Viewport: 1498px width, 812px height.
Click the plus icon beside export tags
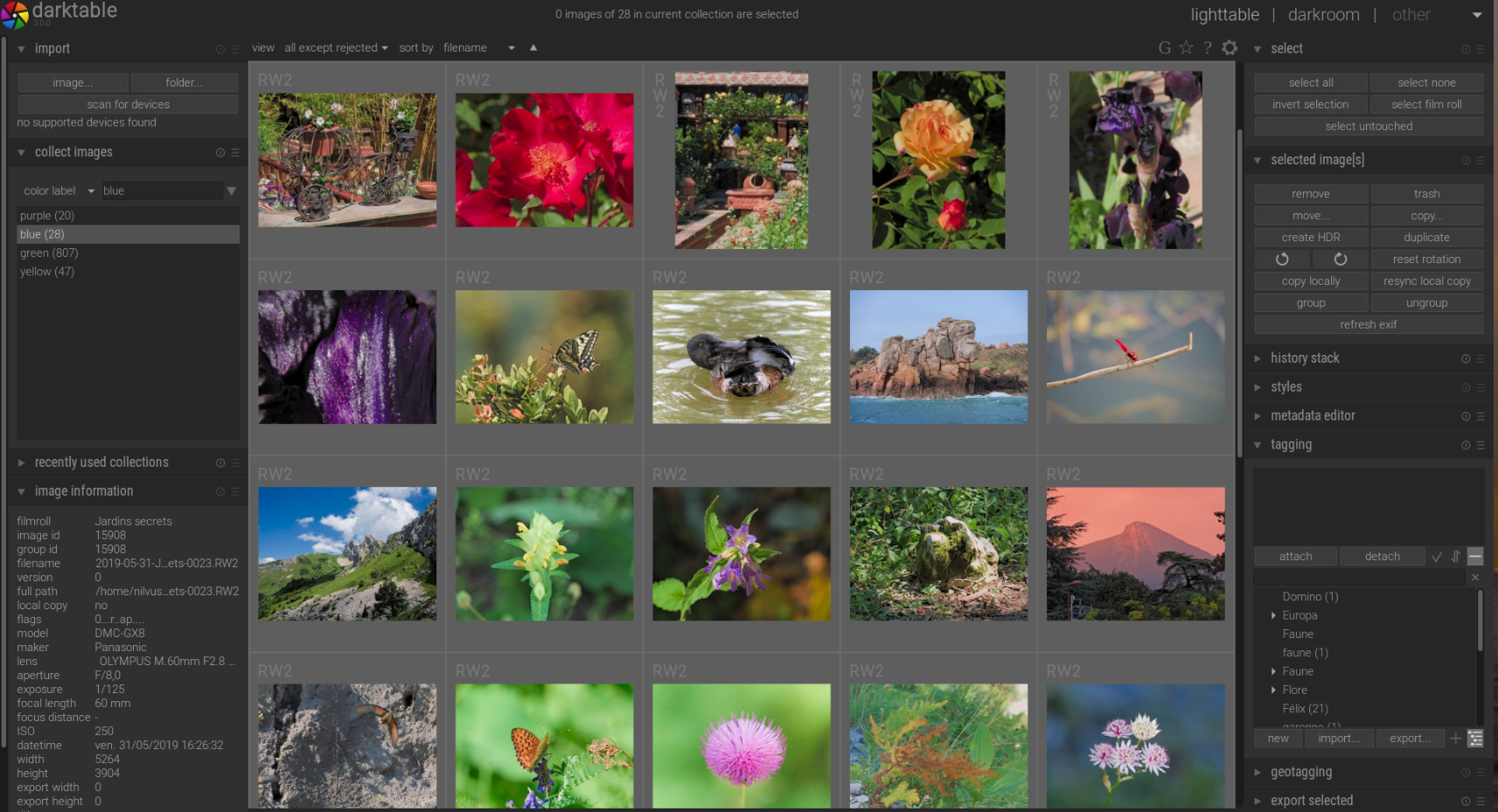(x=1455, y=739)
